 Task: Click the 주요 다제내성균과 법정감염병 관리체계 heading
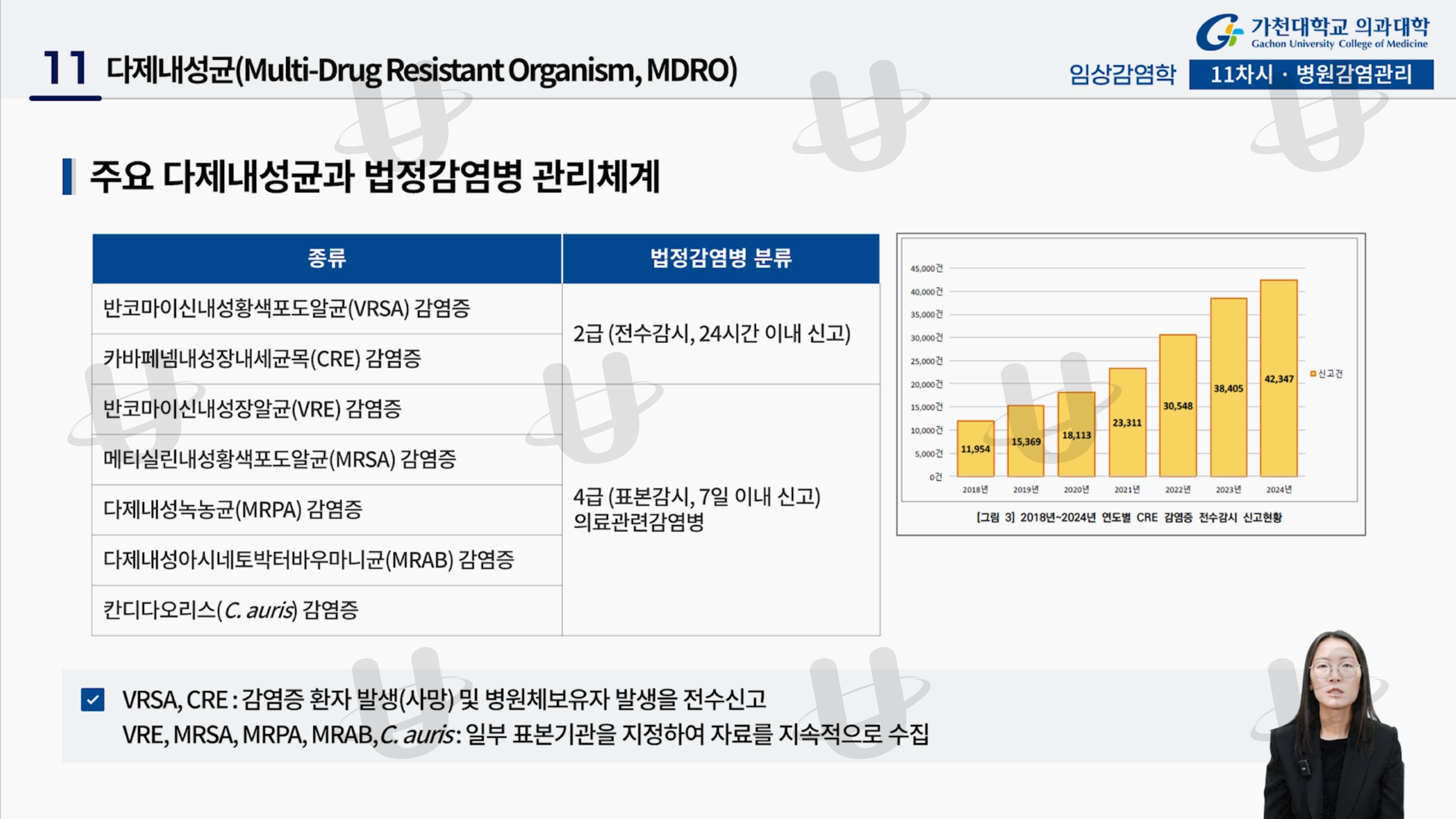coord(375,176)
